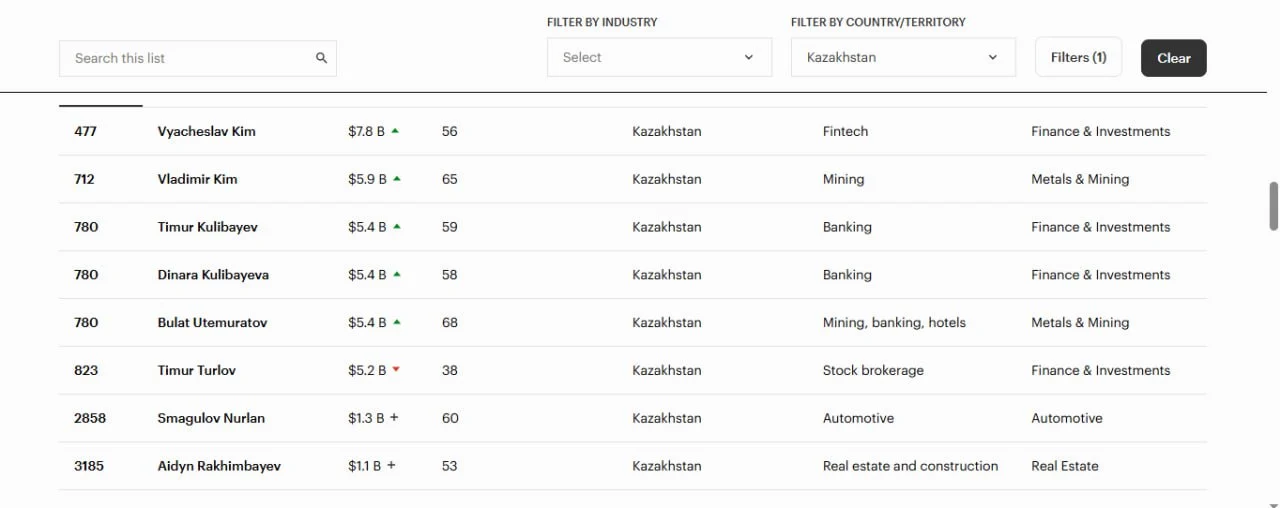Click red down arrow next to Timur Turlov's worth
The height and width of the screenshot is (508, 1280).
396,370
